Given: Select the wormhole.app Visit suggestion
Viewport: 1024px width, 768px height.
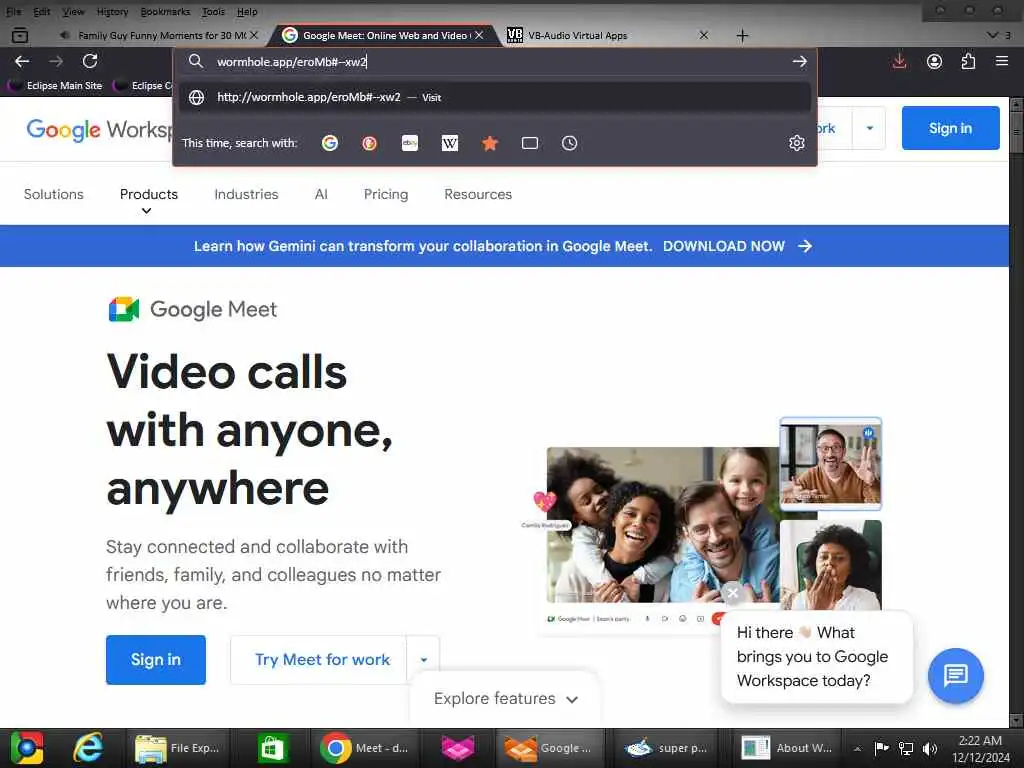Looking at the screenshot, I should point(494,97).
